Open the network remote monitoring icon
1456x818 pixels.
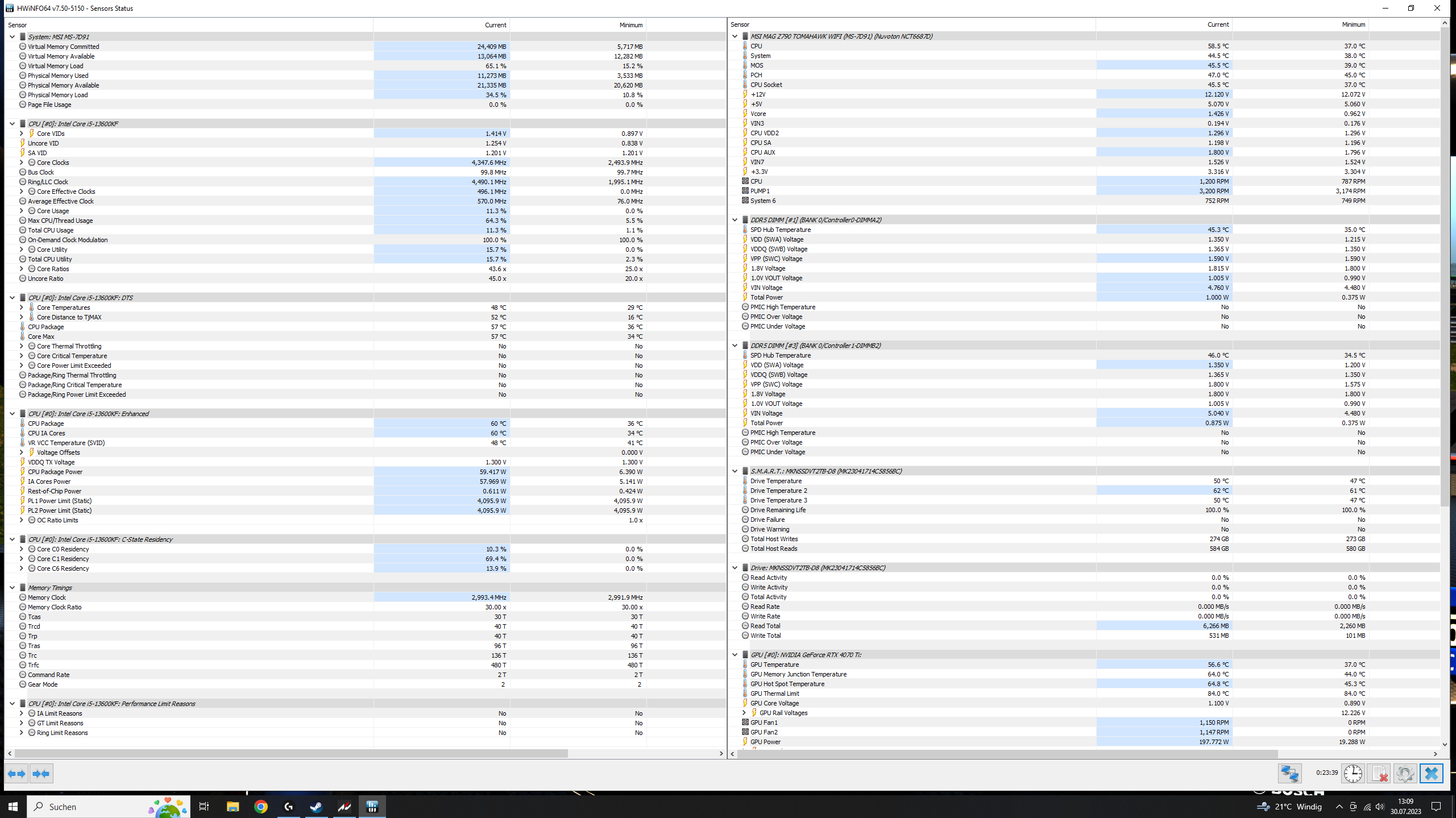pos(1289,774)
